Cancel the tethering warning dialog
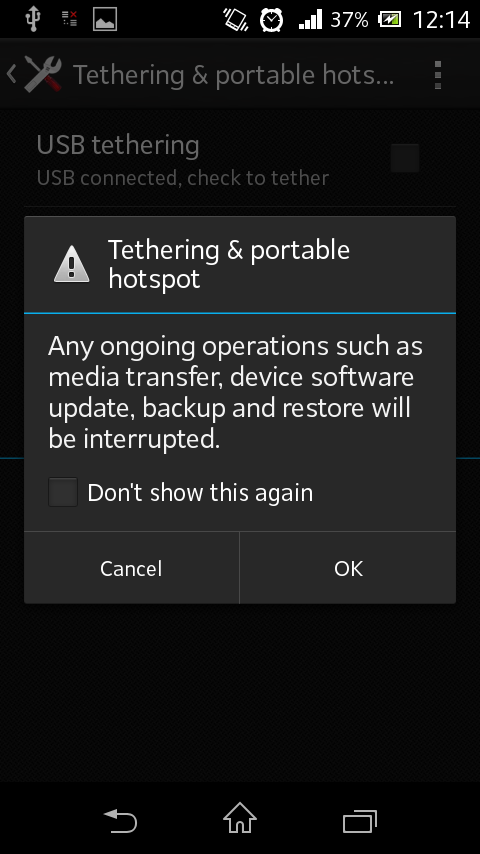 tap(131, 568)
